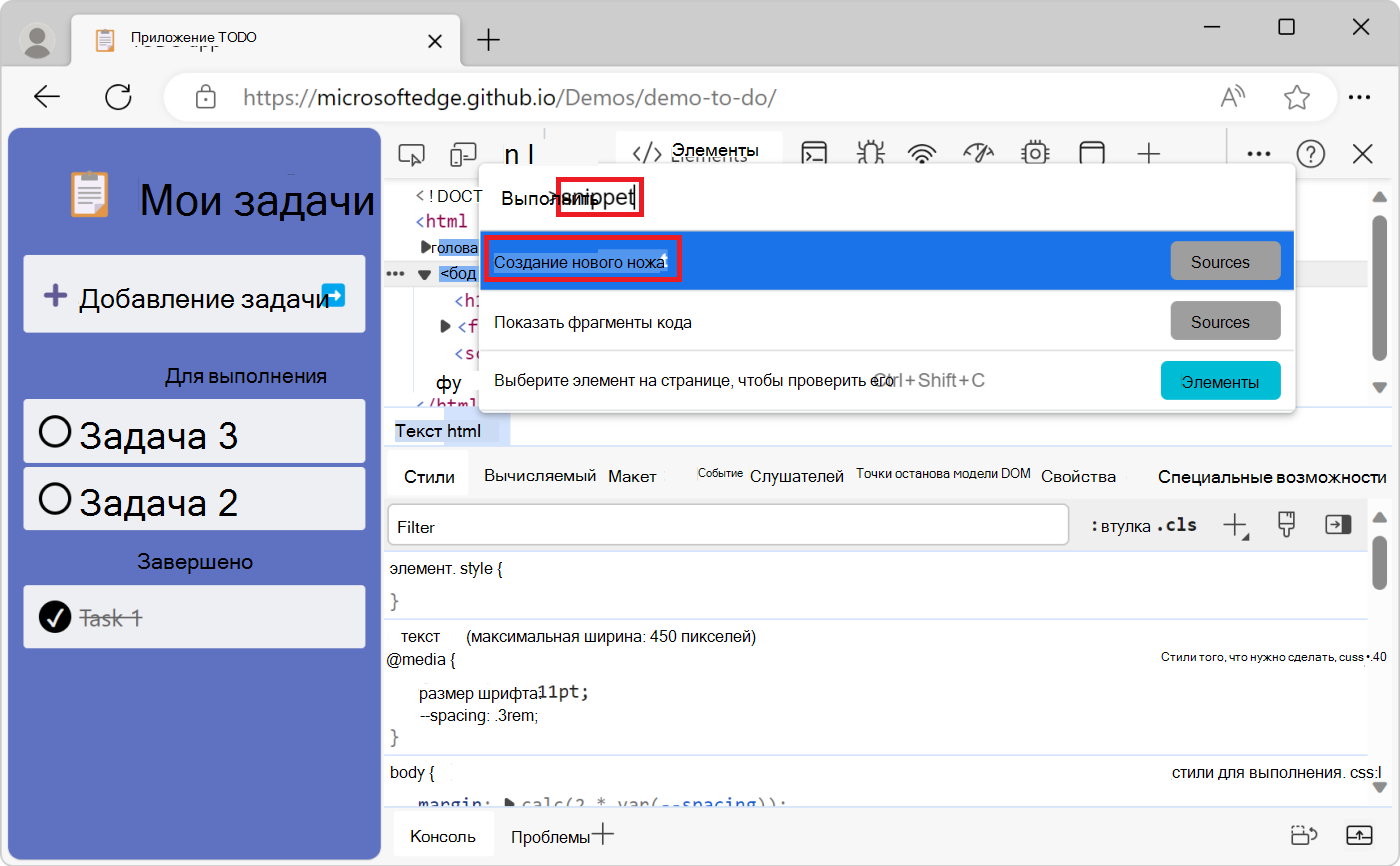
Task: Click the expand drawer icon
Action: 1359,836
